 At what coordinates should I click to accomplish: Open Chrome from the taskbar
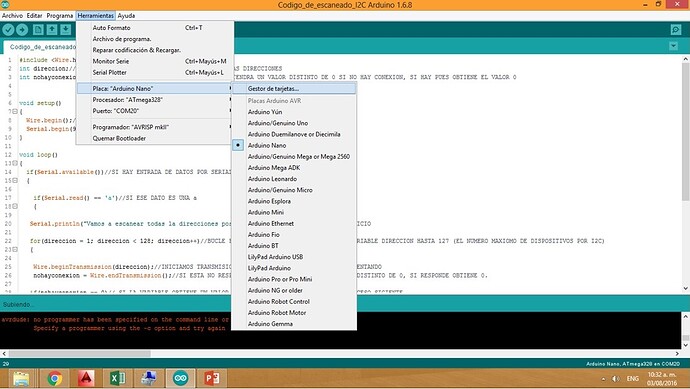tap(55, 378)
